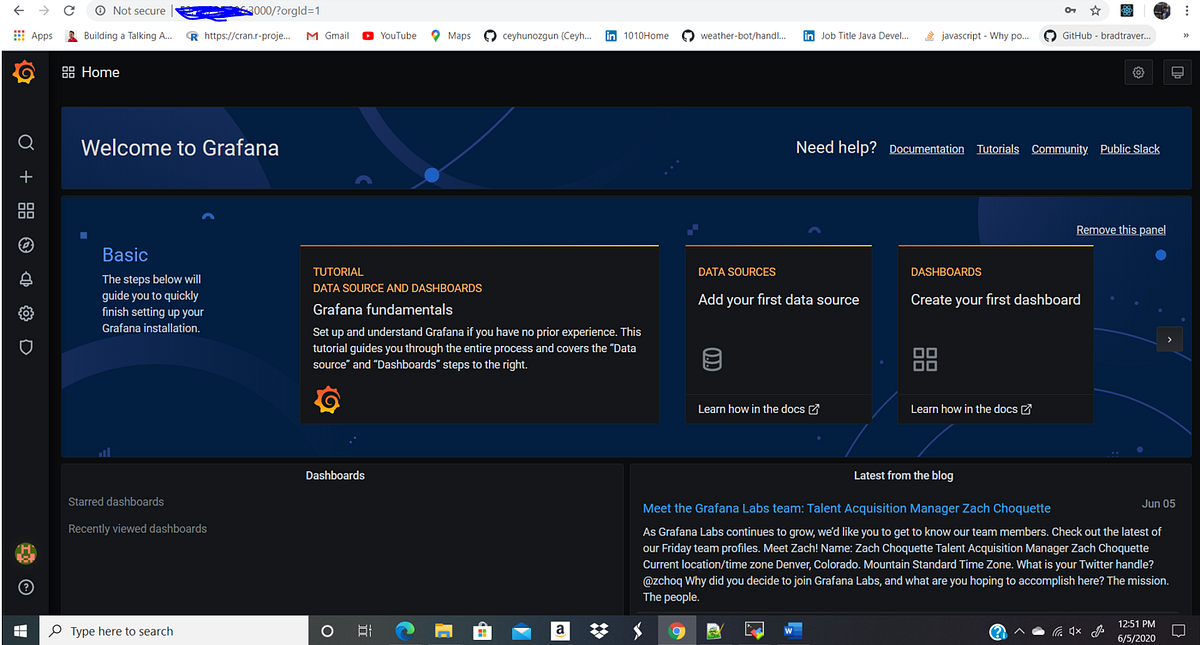Select the Home breadcrumb at top

tap(100, 72)
